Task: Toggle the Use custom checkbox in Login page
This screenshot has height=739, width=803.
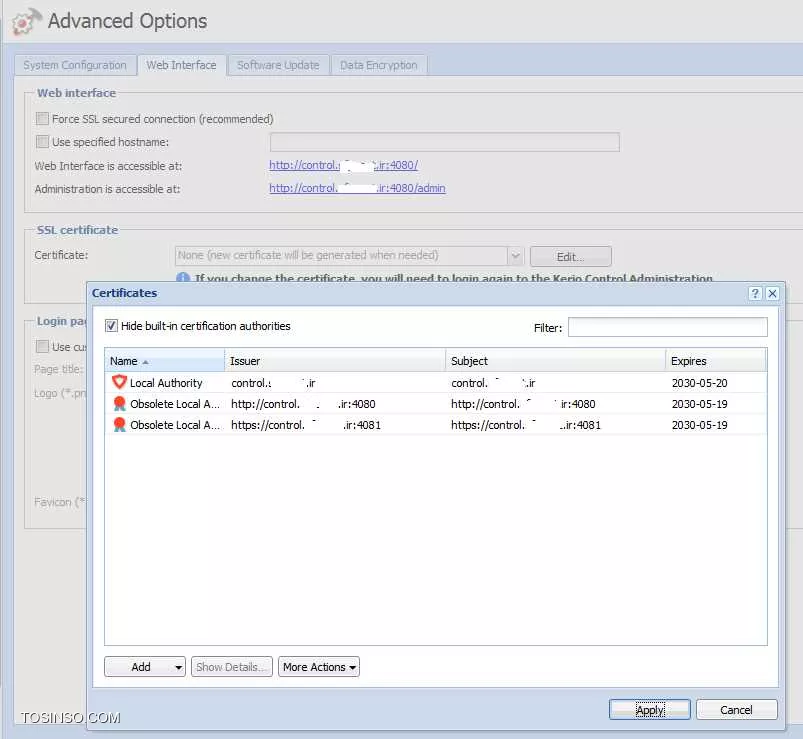Action: (43, 346)
